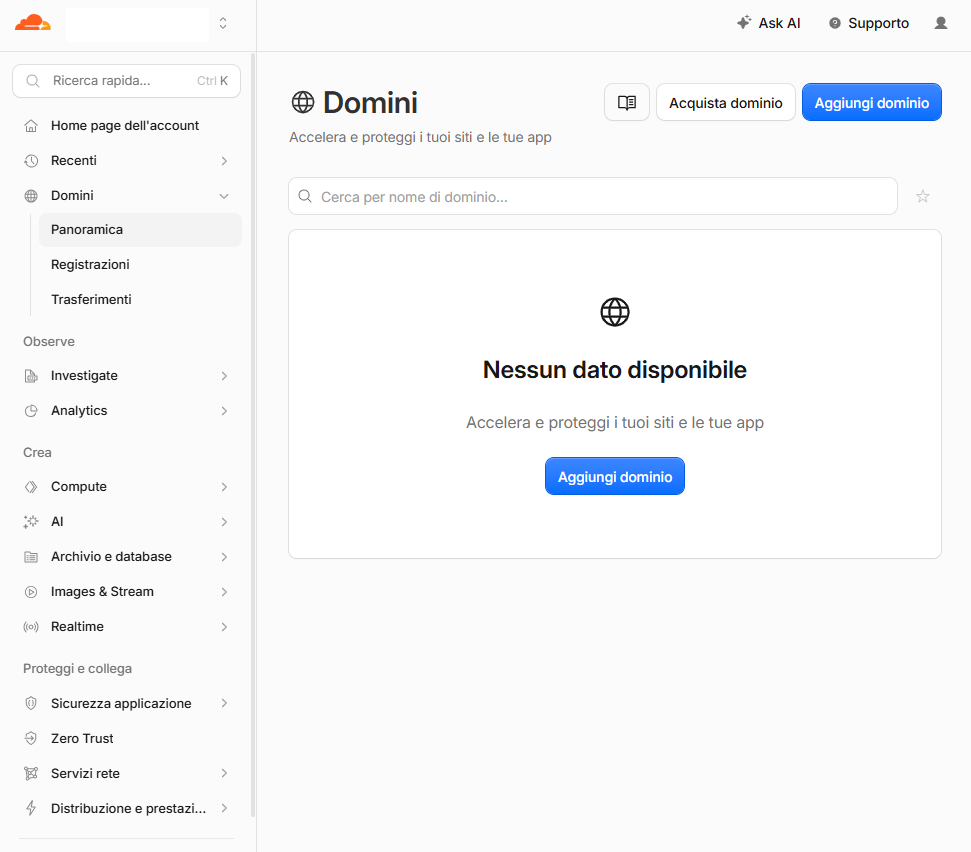Viewport: 971px width, 852px height.
Task: Click the "Proteggi e collega" section label
Action: (77, 669)
